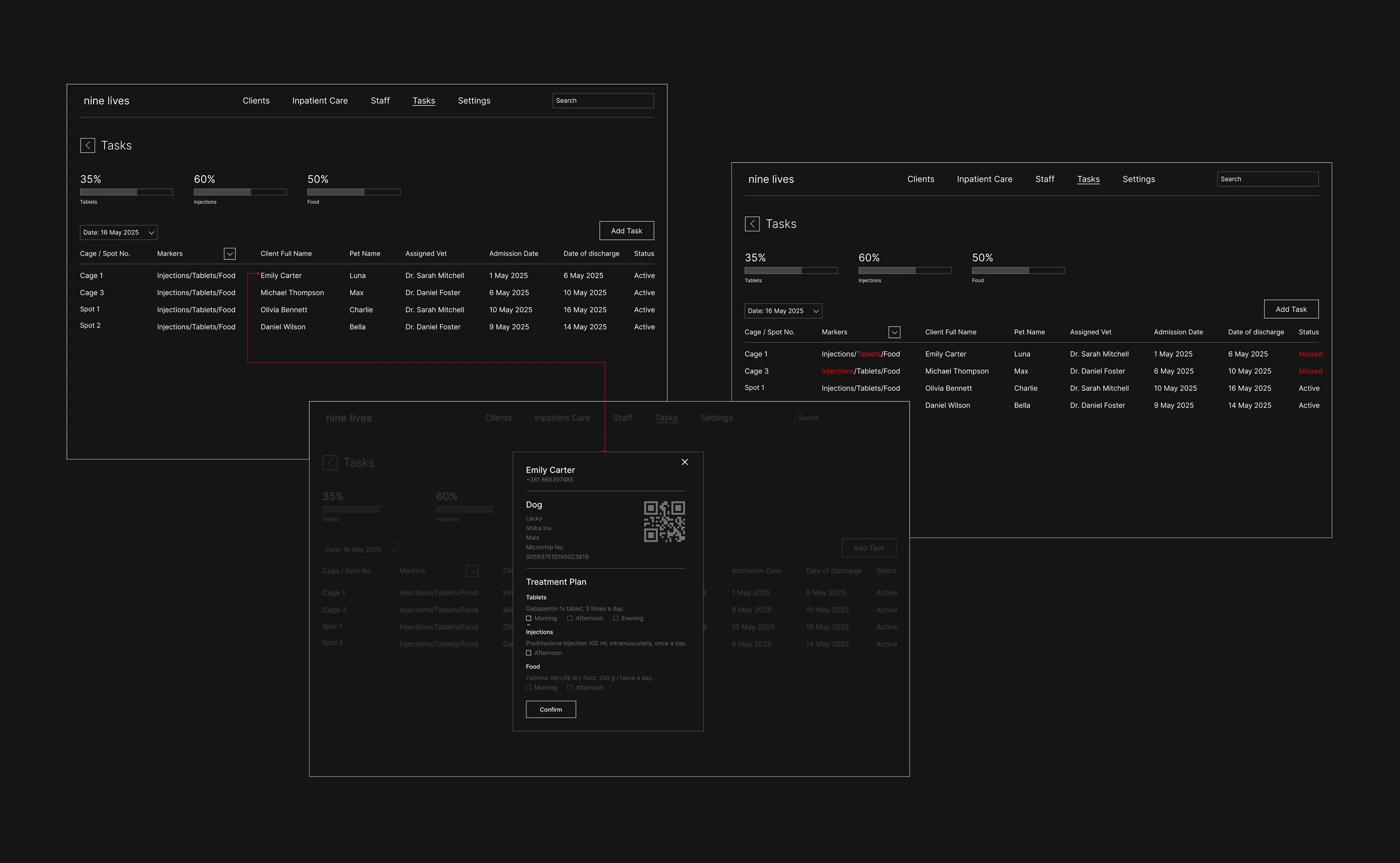Click Daniel Wilson in the left window table
The image size is (1400, 863).
tap(283, 327)
